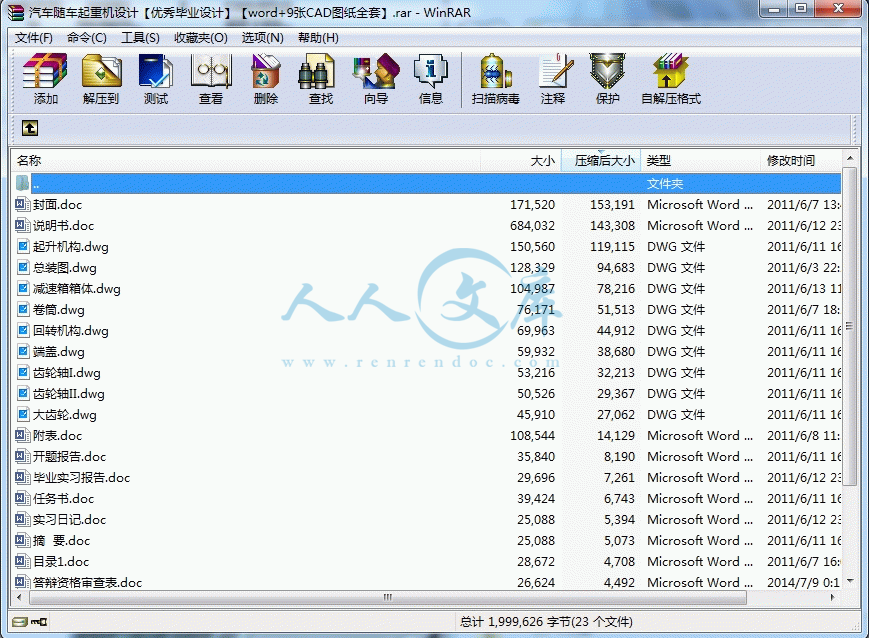Screen dimensions: 869x638
Task: Click the 保护 (Protect) shield icon
Action: click(607, 79)
